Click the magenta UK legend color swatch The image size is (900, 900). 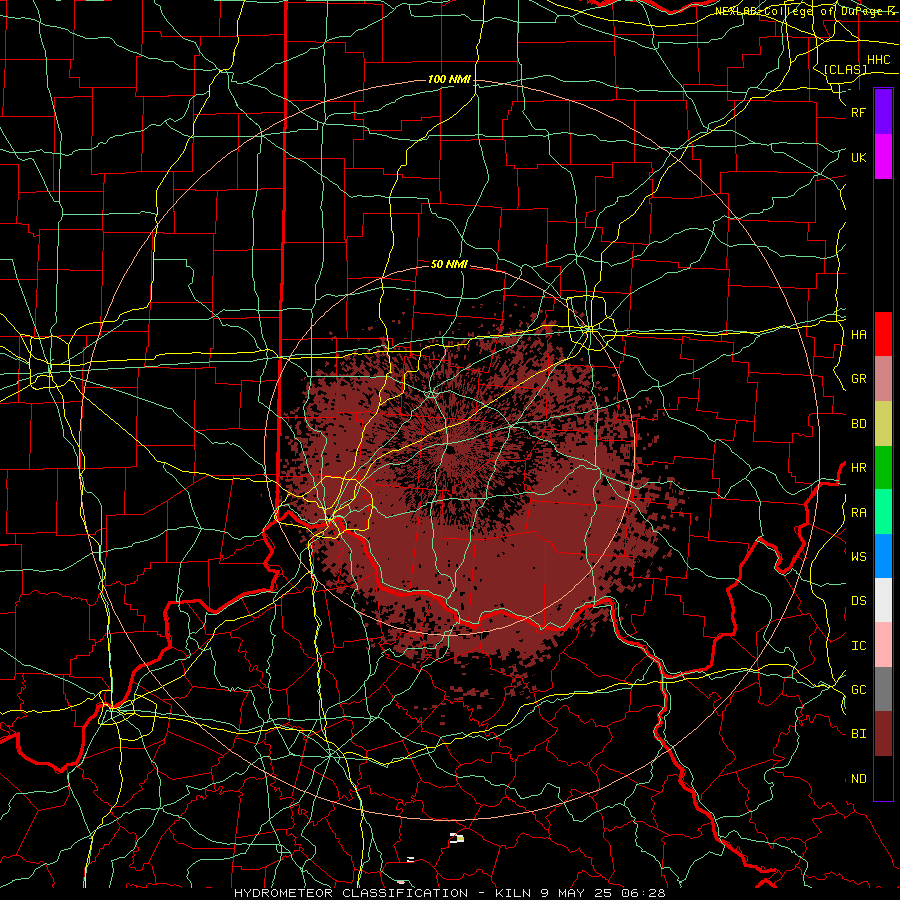[883, 157]
